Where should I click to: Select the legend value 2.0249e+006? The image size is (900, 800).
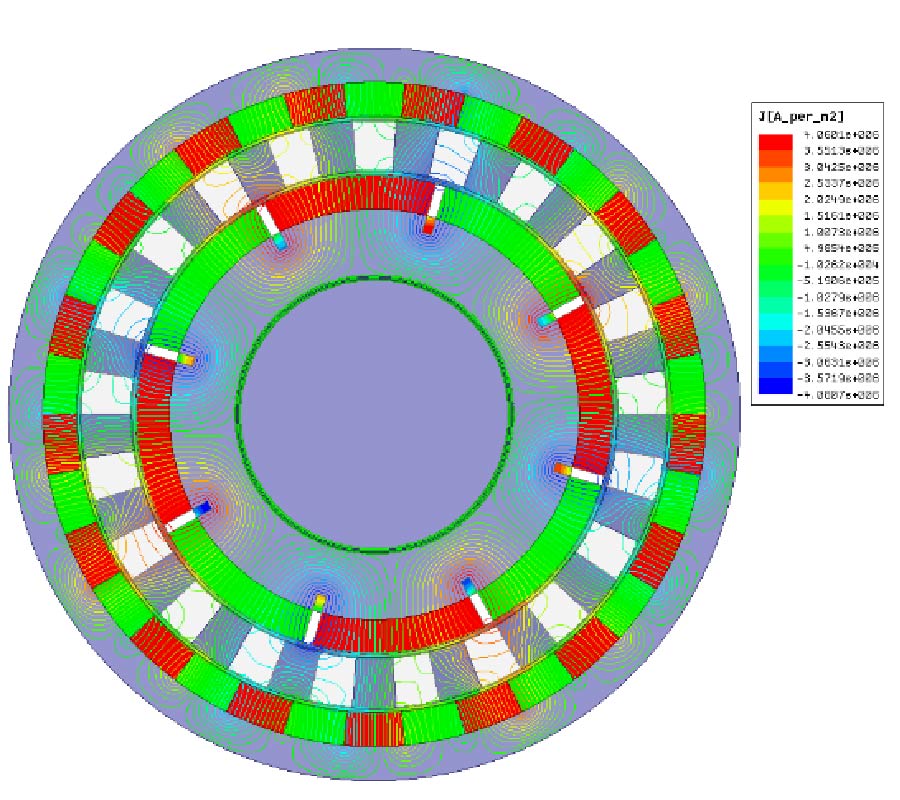pyautogui.click(x=837, y=201)
